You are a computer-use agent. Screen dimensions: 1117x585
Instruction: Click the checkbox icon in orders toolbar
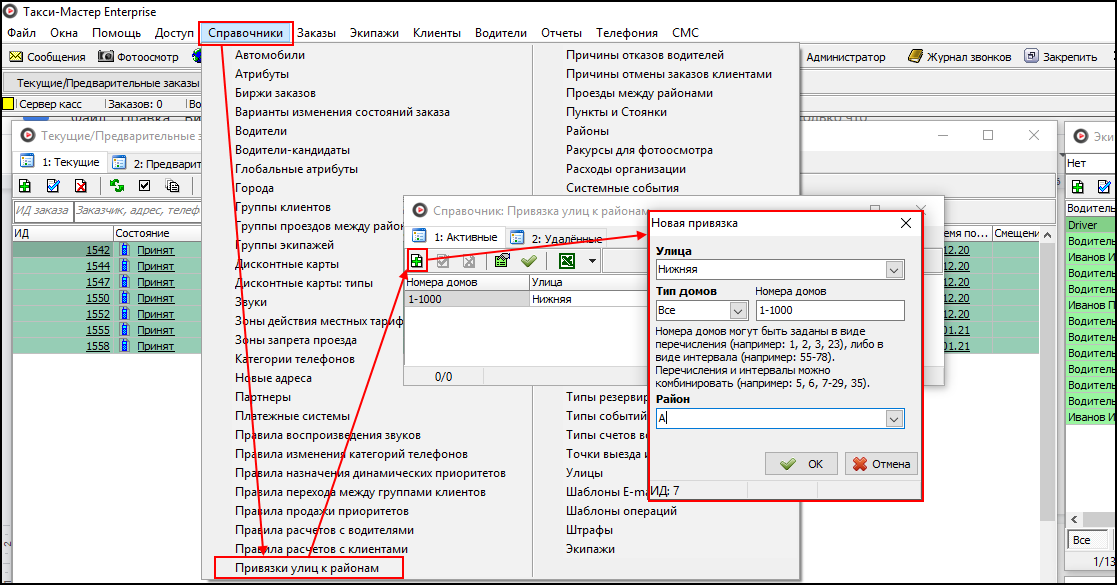[x=144, y=186]
